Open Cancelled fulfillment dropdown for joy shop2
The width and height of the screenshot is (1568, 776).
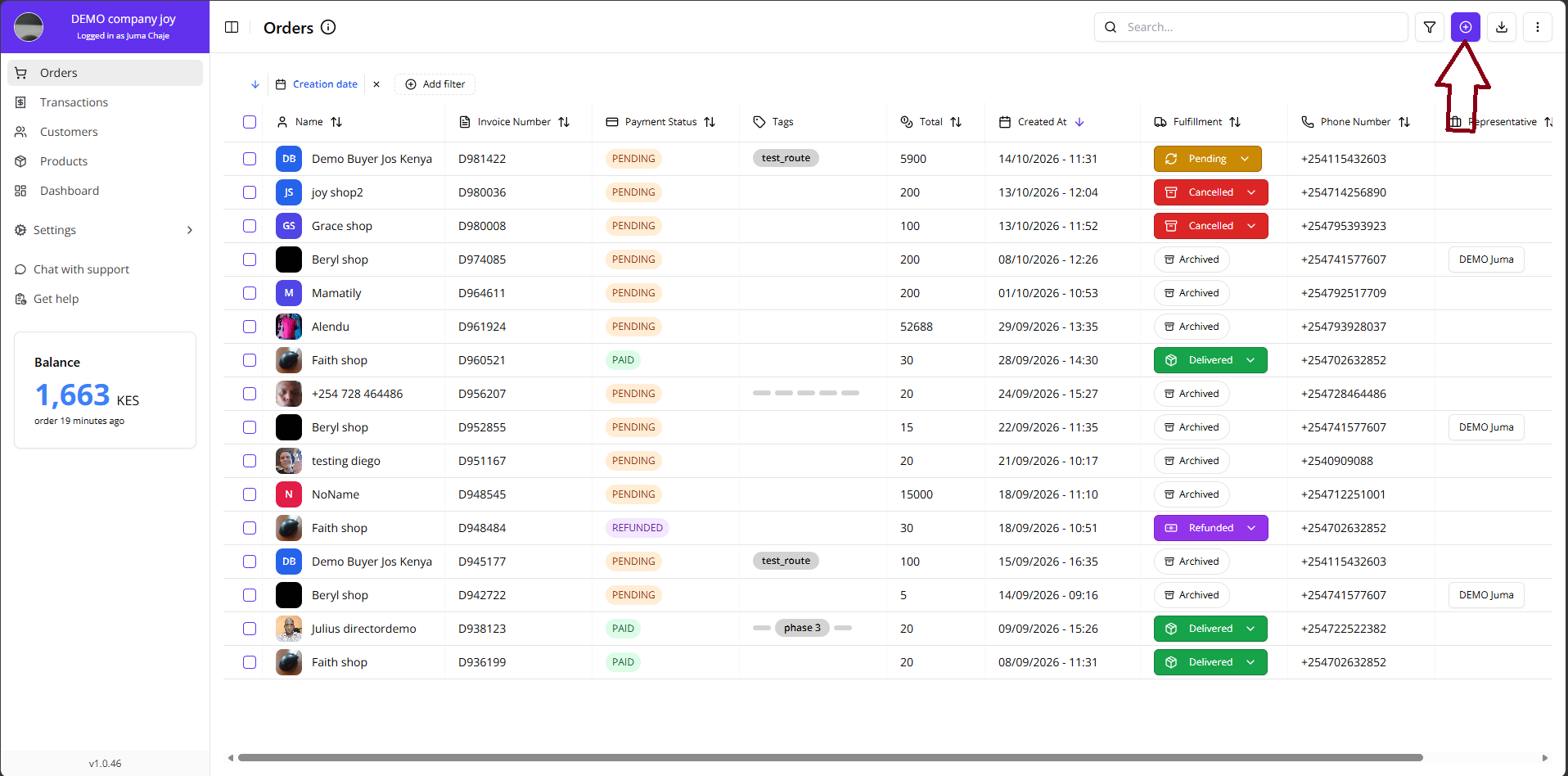(x=1211, y=192)
